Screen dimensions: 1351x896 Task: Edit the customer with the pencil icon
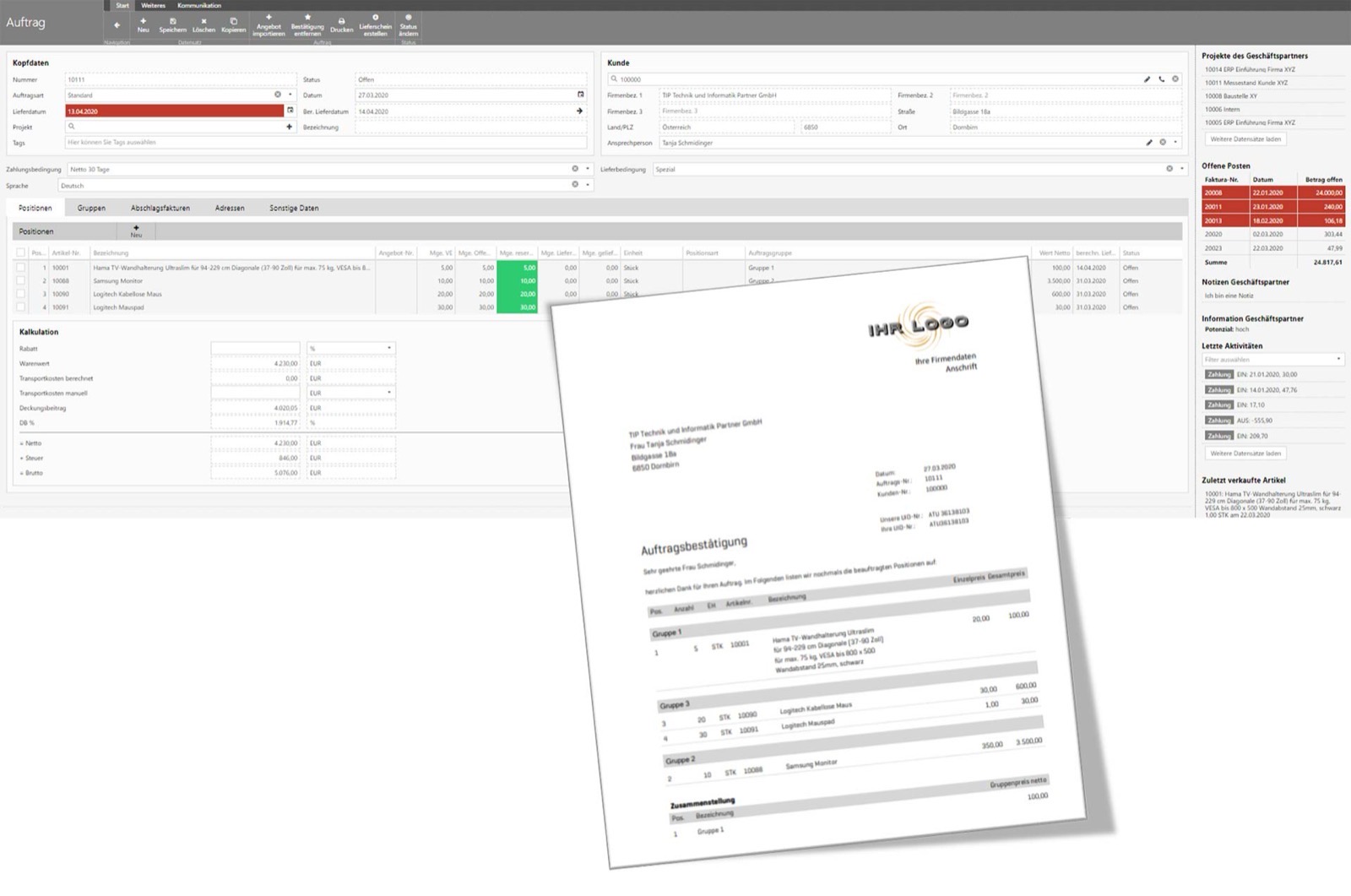pyautogui.click(x=1147, y=79)
